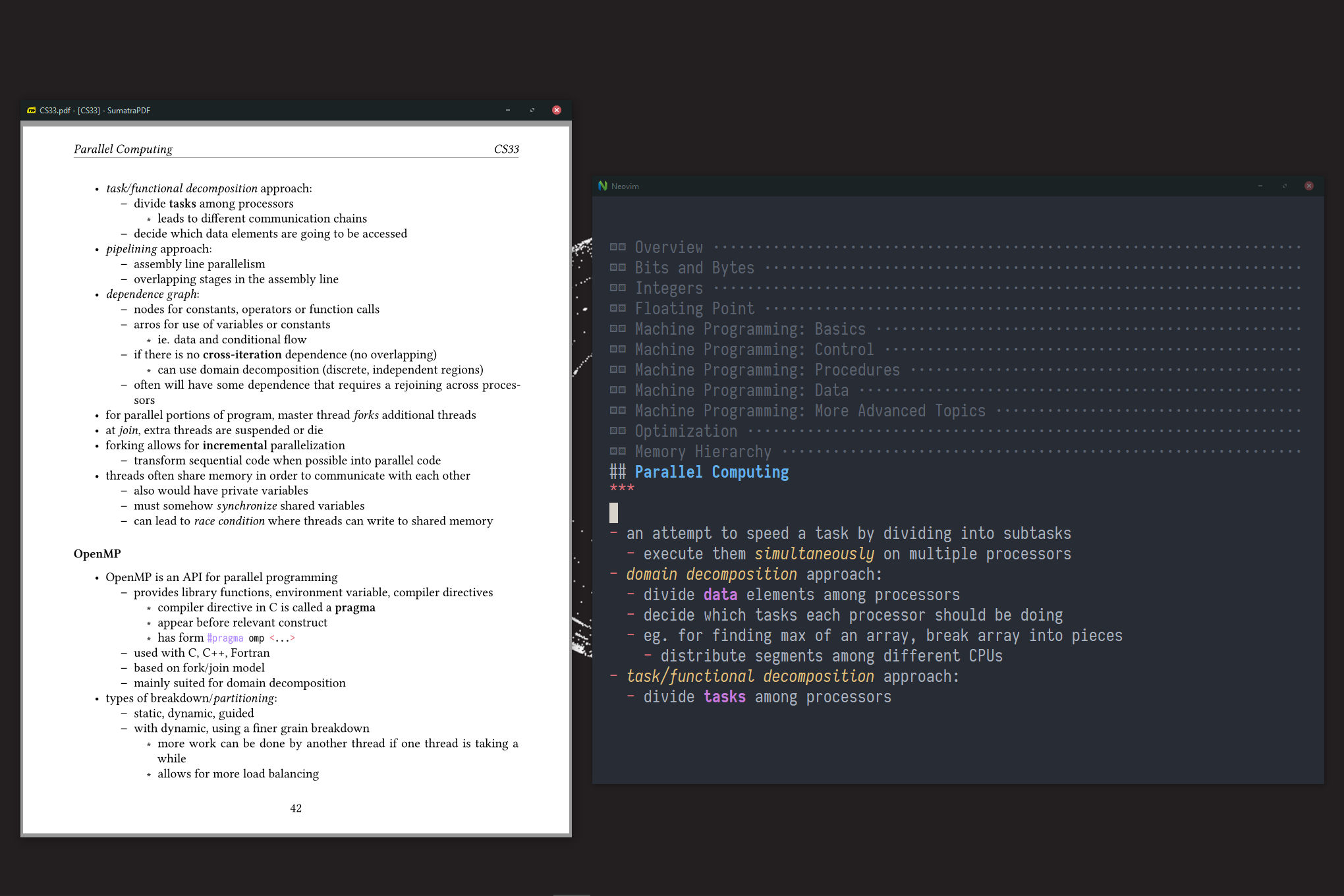
Task: Click the Parallel Computing heading in Neovim
Action: [712, 472]
